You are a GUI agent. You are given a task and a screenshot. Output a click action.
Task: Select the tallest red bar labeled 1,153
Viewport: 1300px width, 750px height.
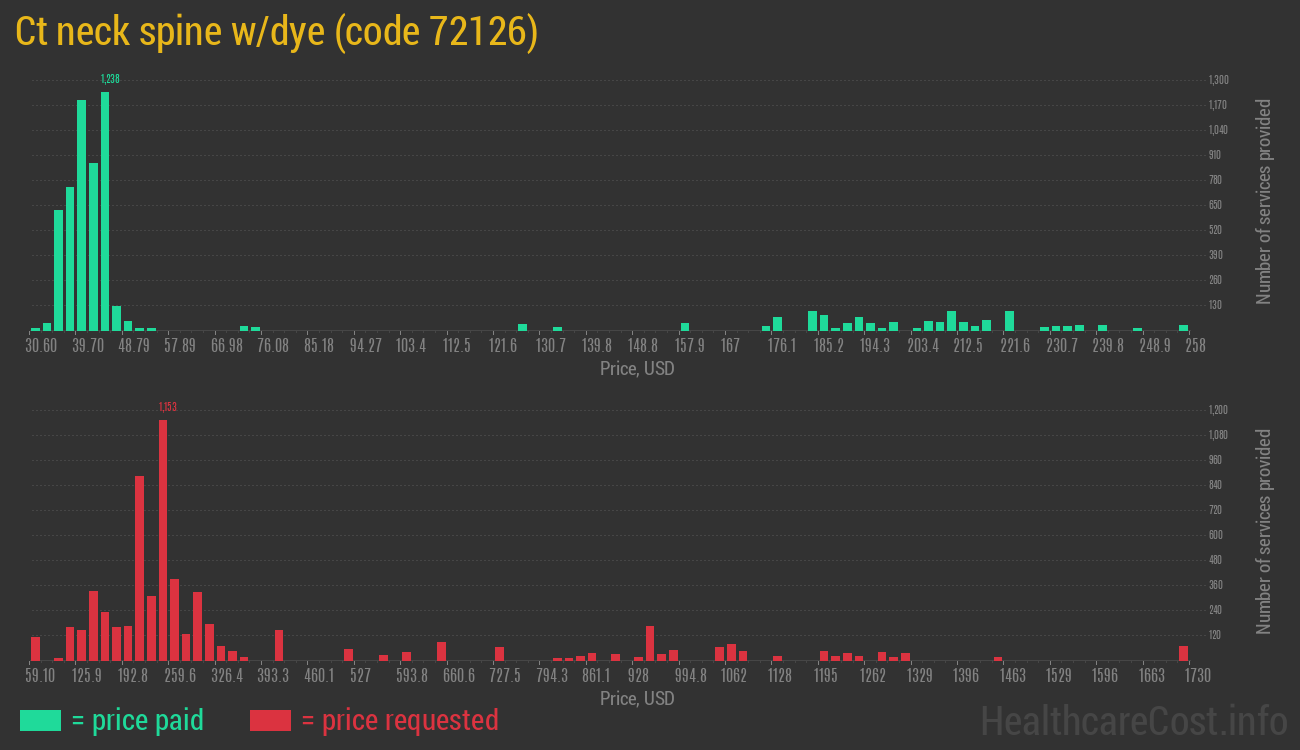(x=163, y=540)
